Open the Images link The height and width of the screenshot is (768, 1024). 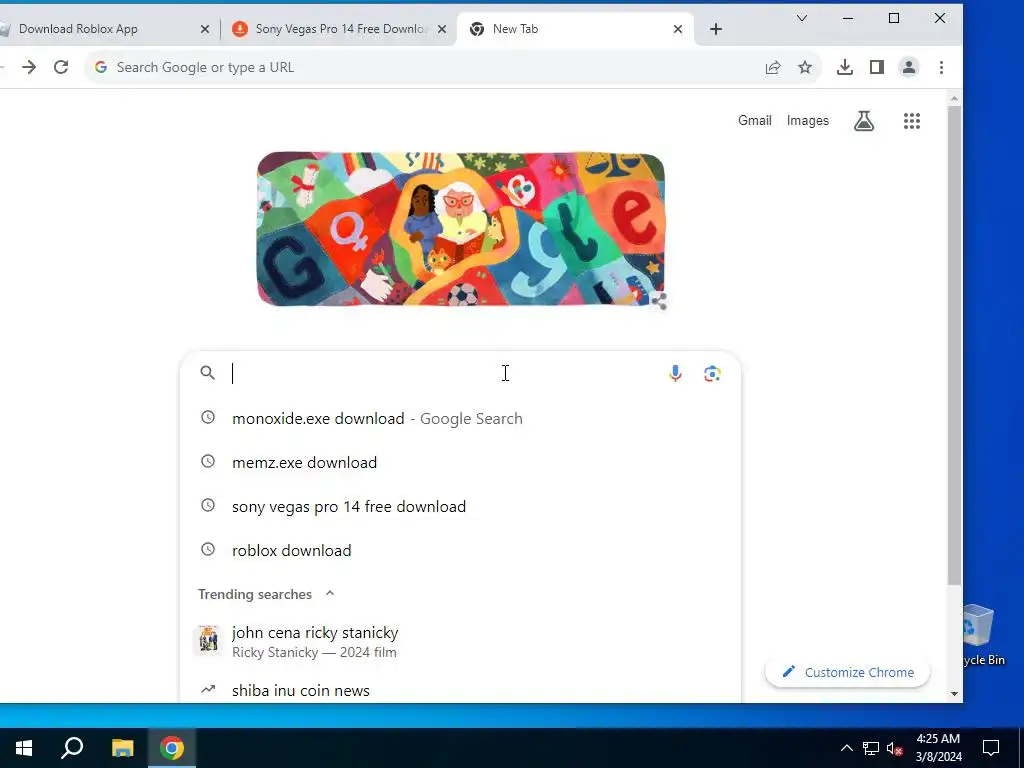pos(807,120)
